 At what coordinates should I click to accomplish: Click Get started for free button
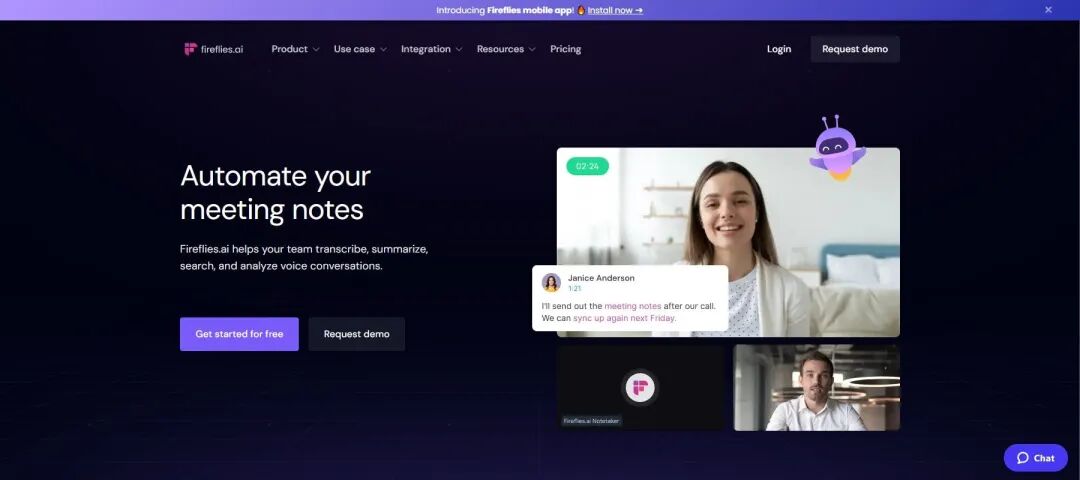(x=239, y=334)
